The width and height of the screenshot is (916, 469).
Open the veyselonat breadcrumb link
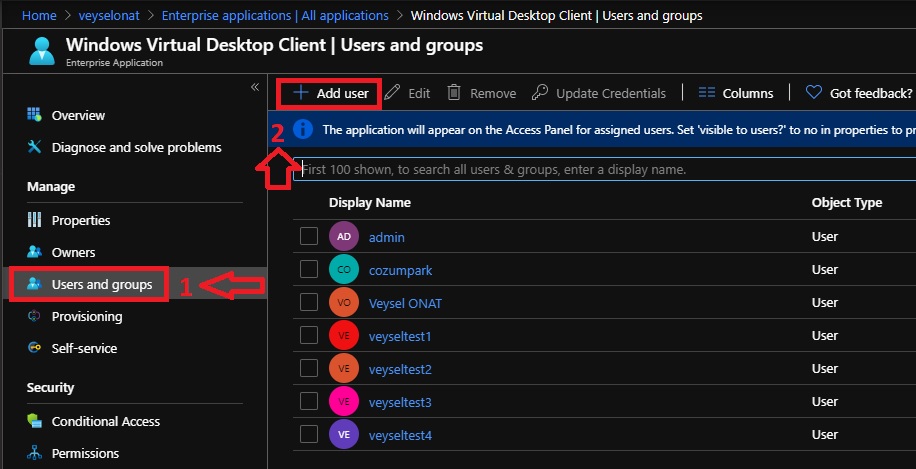pos(109,16)
